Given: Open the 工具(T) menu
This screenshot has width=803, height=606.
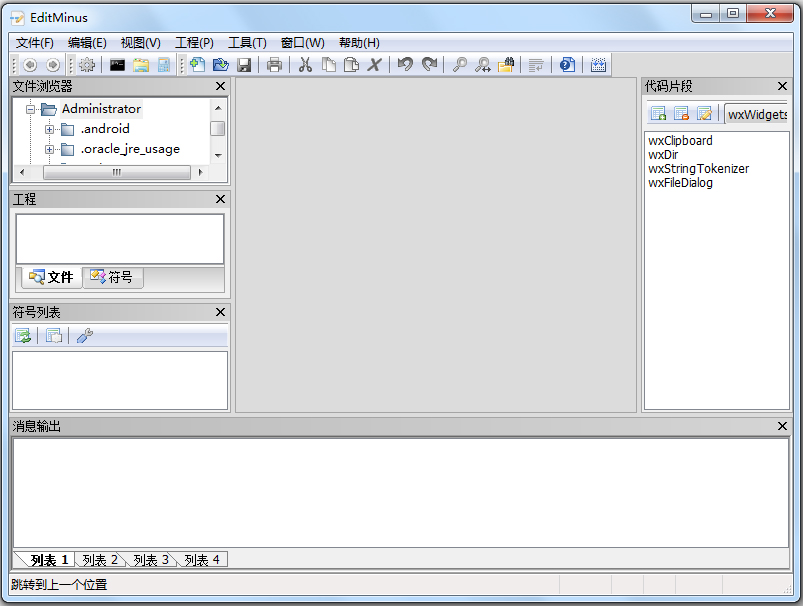Looking at the screenshot, I should [247, 43].
